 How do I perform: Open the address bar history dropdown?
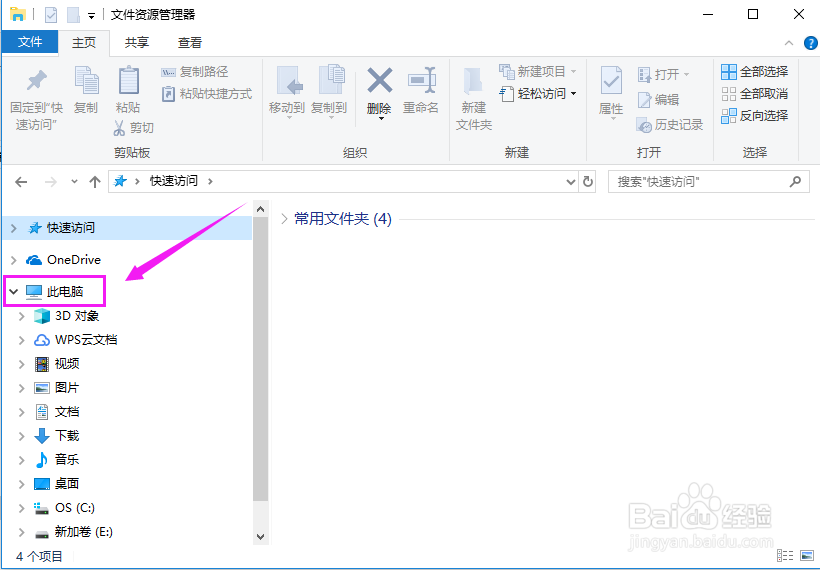click(571, 182)
